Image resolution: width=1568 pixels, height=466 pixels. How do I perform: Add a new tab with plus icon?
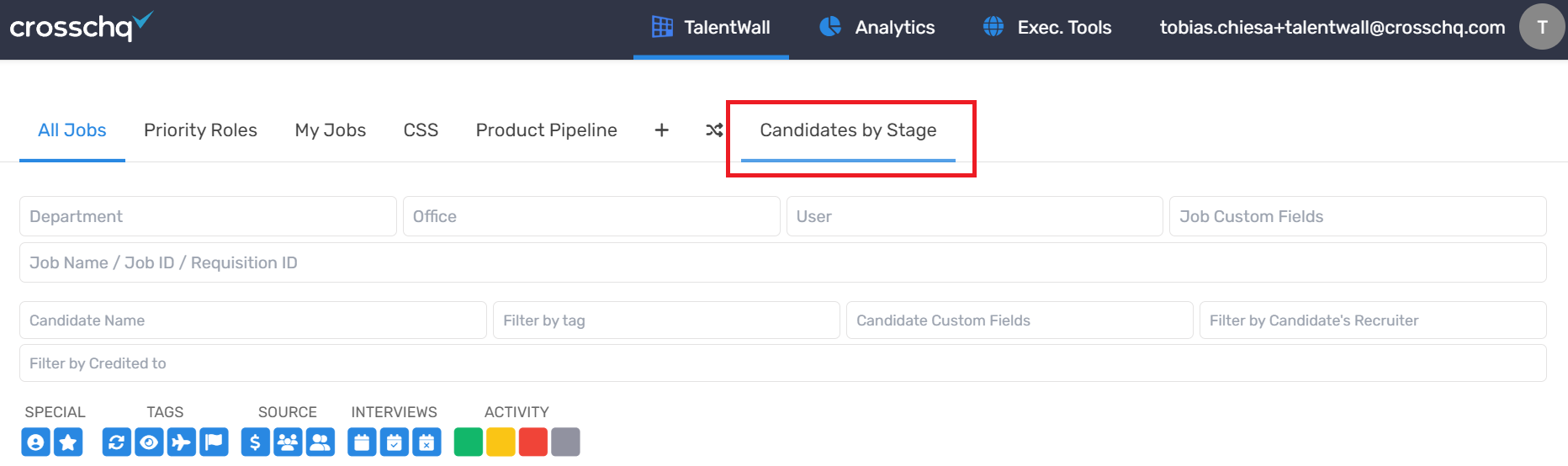[x=662, y=130]
